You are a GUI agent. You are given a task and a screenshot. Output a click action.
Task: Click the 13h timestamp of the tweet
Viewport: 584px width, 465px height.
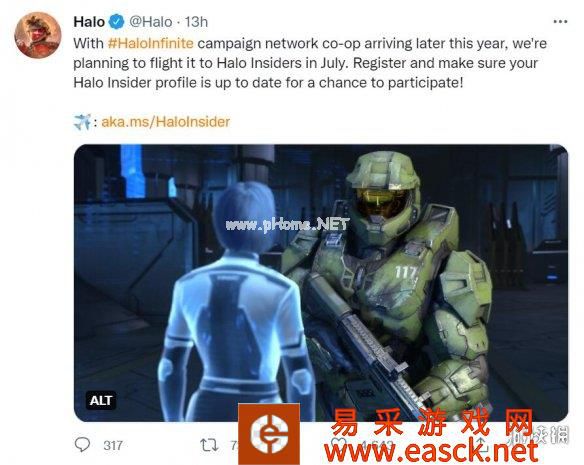pos(196,22)
